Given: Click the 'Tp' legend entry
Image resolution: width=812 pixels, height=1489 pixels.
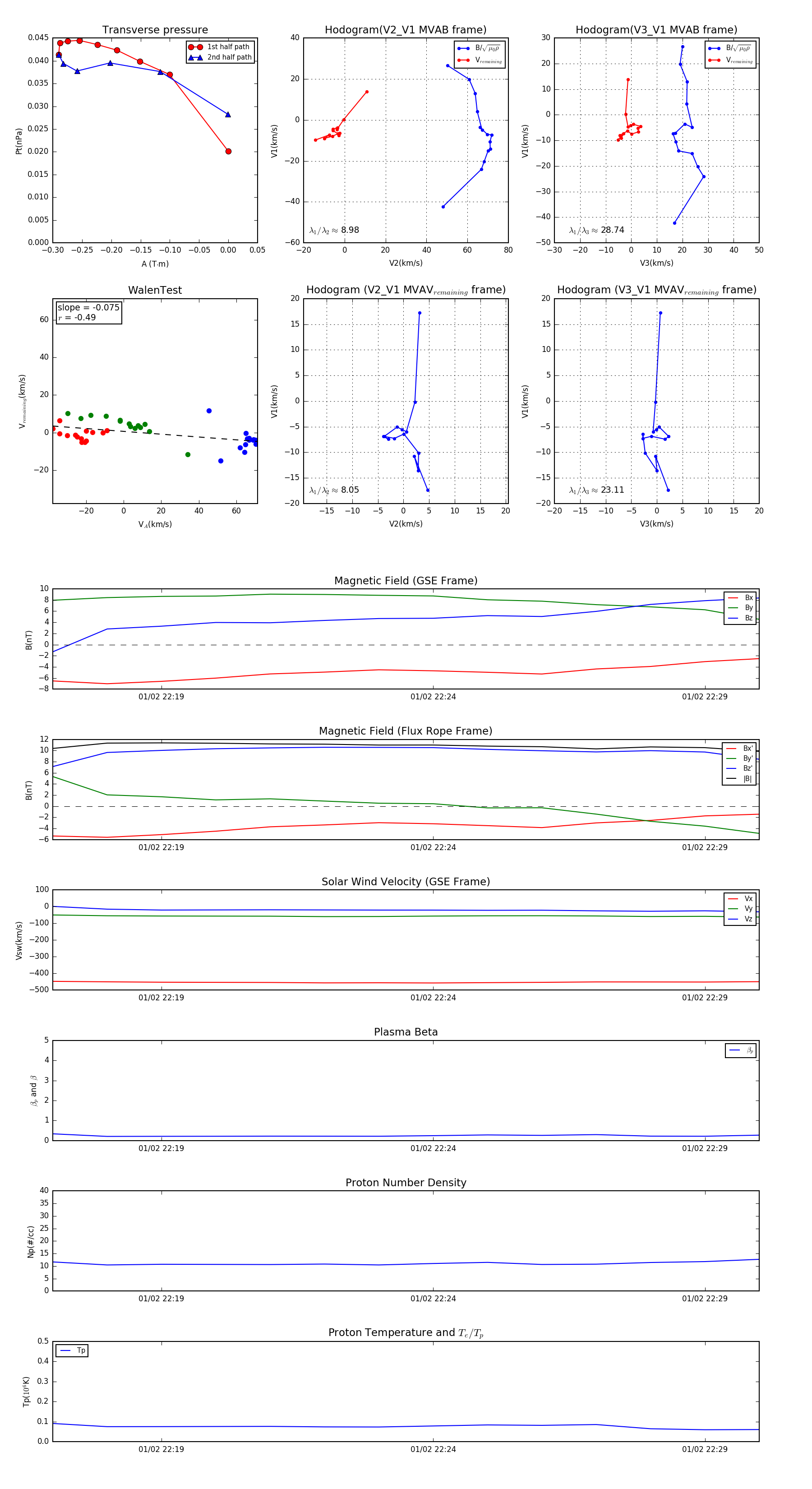Looking at the screenshot, I should pos(72,1351).
